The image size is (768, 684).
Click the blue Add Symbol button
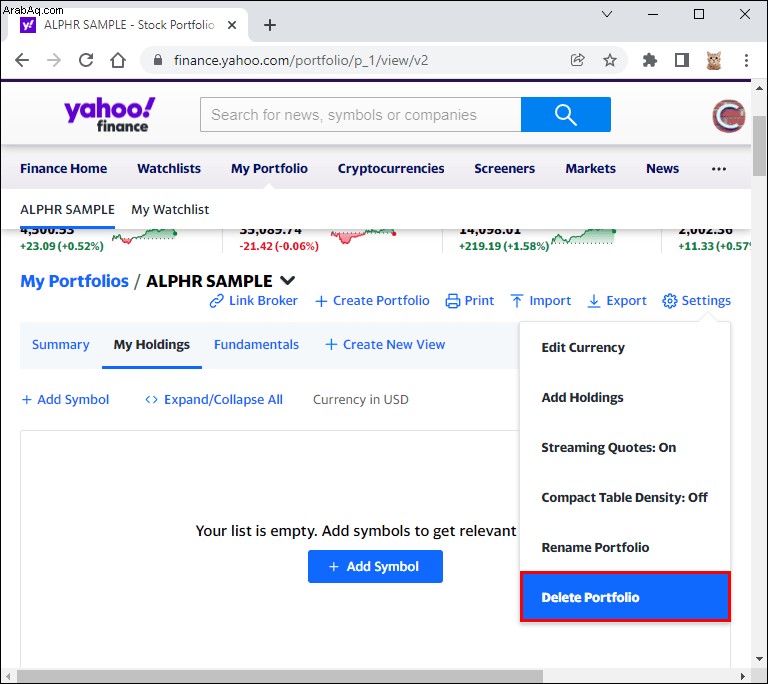[x=375, y=566]
